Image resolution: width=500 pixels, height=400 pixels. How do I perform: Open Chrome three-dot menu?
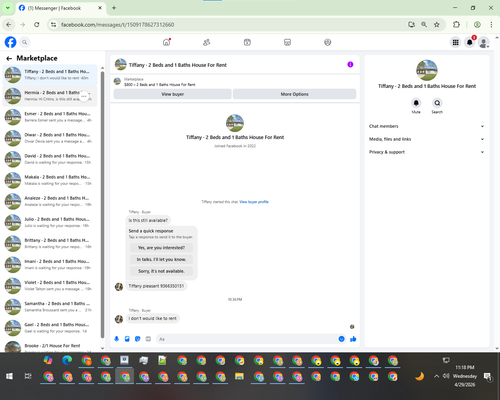click(x=491, y=25)
